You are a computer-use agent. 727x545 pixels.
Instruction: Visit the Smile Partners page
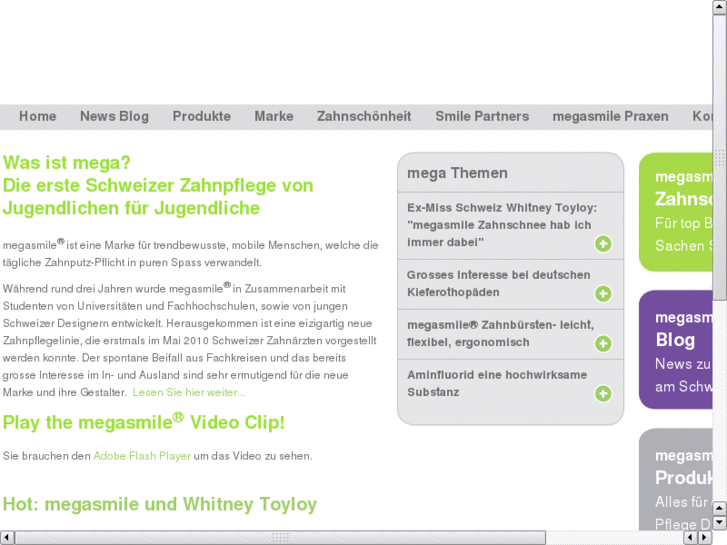[482, 116]
